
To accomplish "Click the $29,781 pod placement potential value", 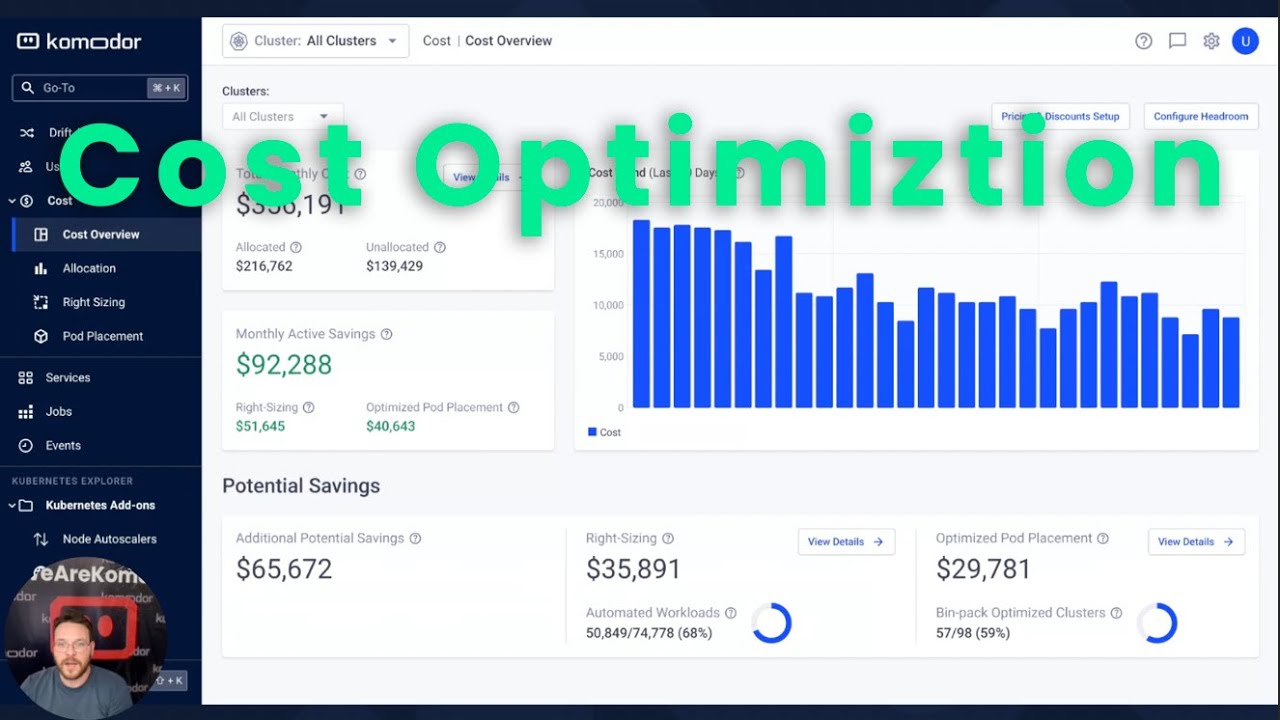I will click(983, 569).
